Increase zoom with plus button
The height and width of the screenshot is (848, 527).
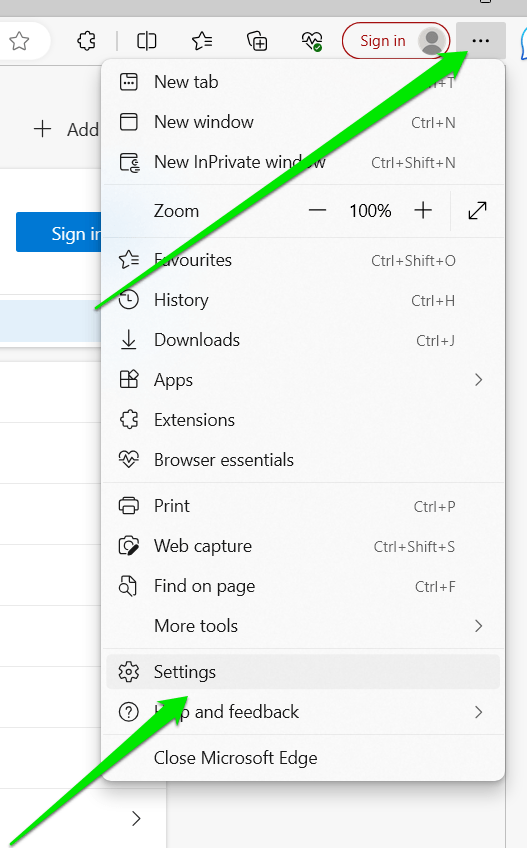423,210
